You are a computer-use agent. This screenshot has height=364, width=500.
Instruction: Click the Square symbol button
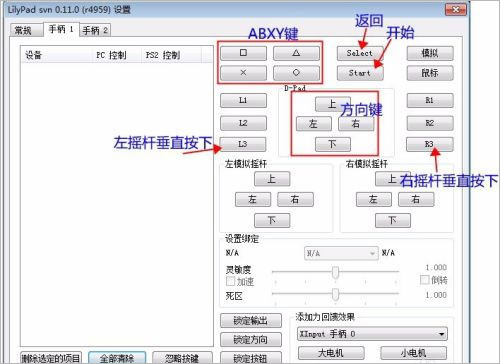(x=243, y=53)
